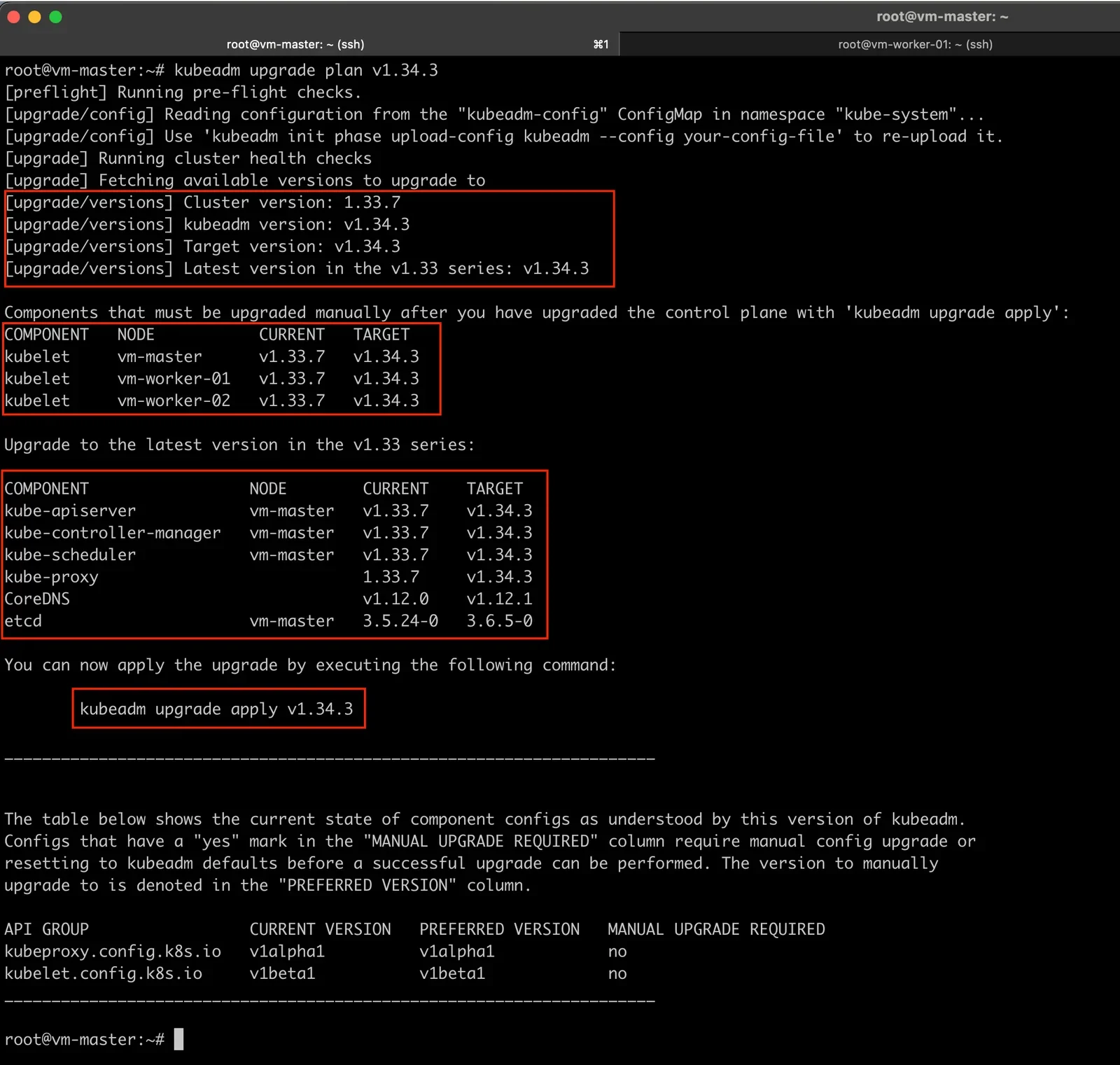Viewport: 1120px width, 1065px height.
Task: Click the kube-proxy component row
Action: point(268,577)
